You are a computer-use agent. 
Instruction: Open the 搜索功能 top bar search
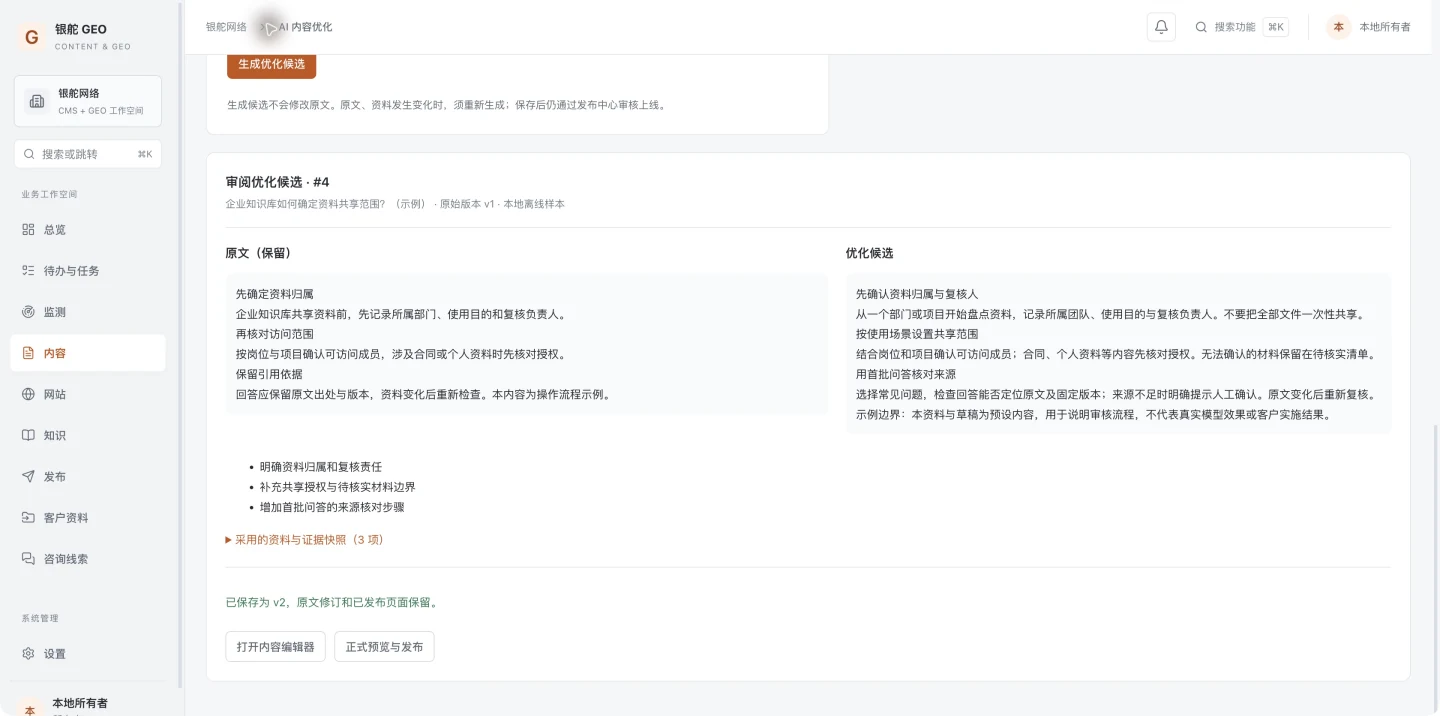1240,27
